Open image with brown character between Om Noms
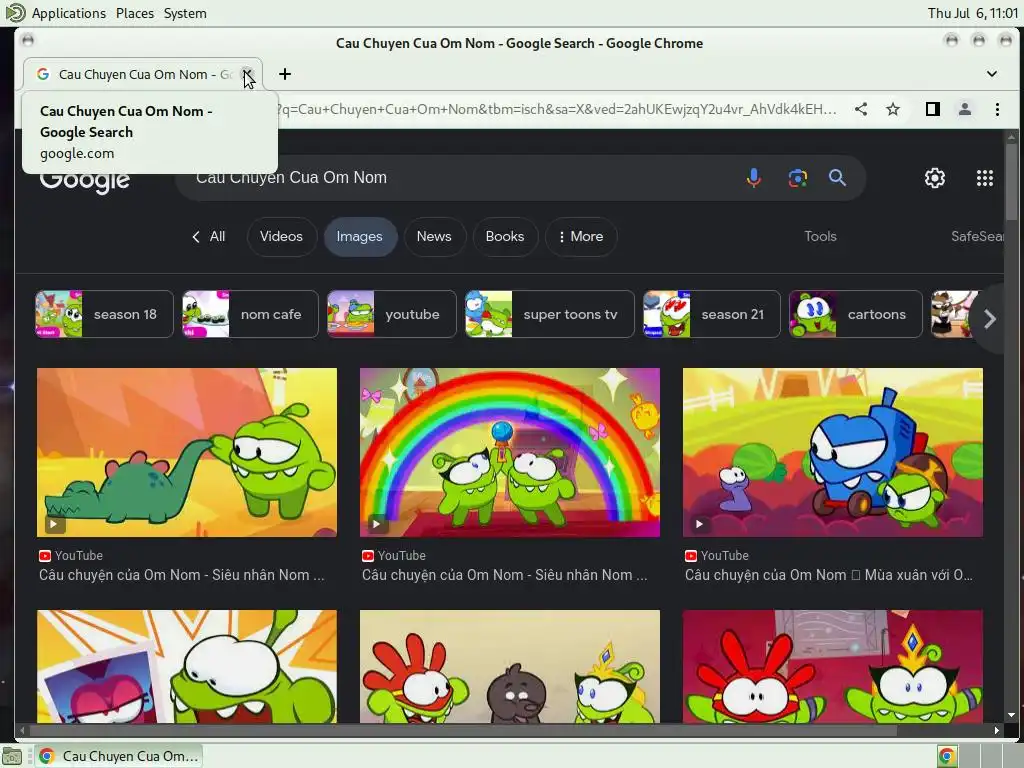 (x=509, y=666)
